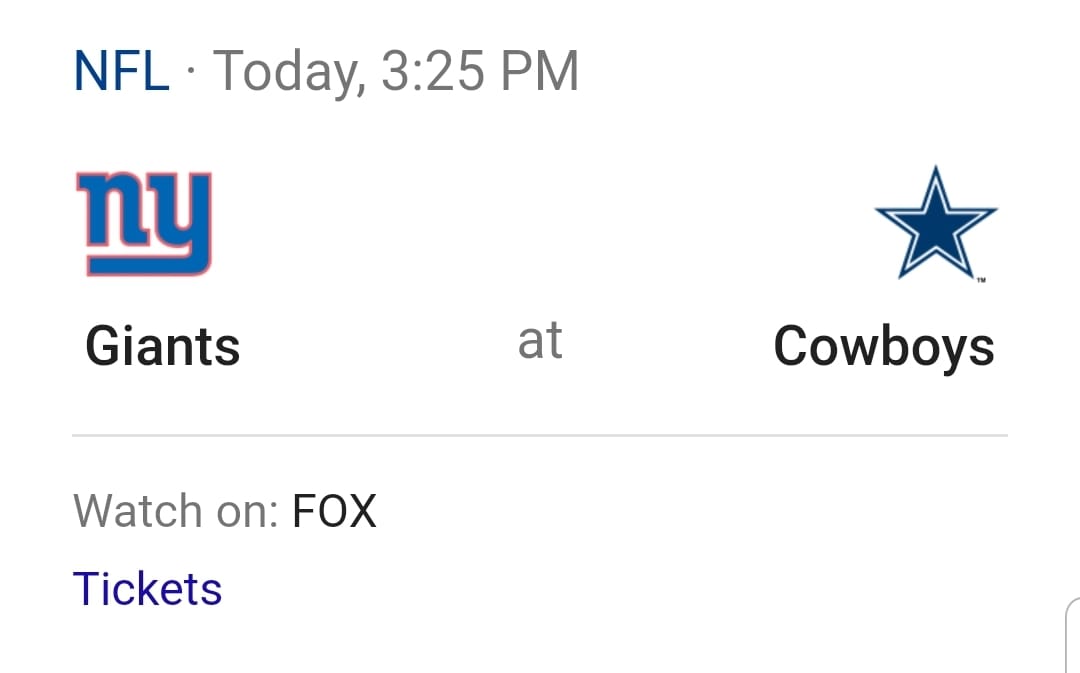The width and height of the screenshot is (1080, 673).
Task: Tap the "3:25 PM" kickoff time
Action: 480,72
